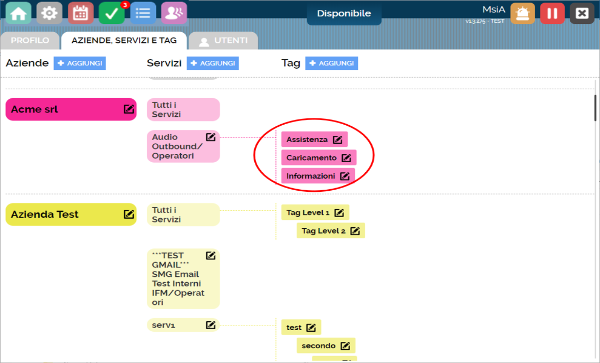This screenshot has width=600, height=363.
Task: Edit the Caricamento tag
Action: pyautogui.click(x=346, y=158)
